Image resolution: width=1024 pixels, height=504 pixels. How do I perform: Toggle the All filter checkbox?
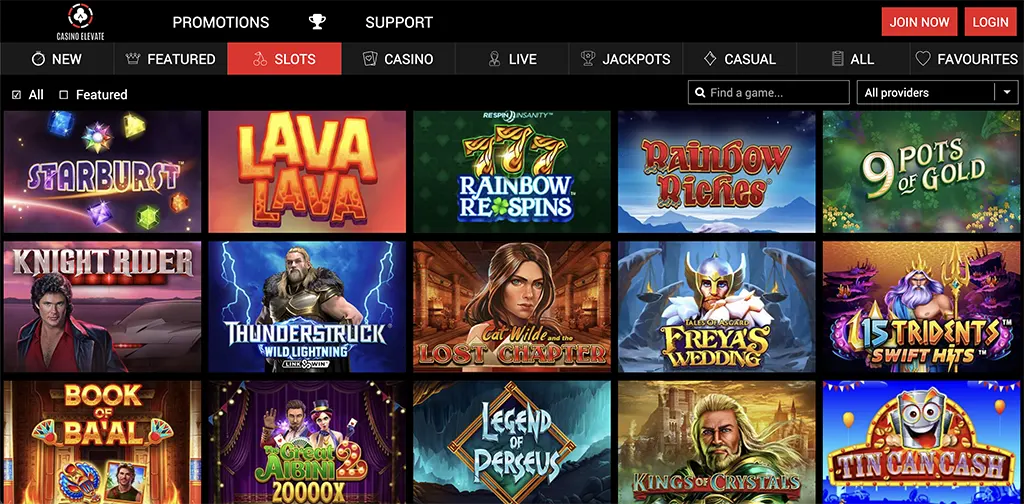click(16, 95)
